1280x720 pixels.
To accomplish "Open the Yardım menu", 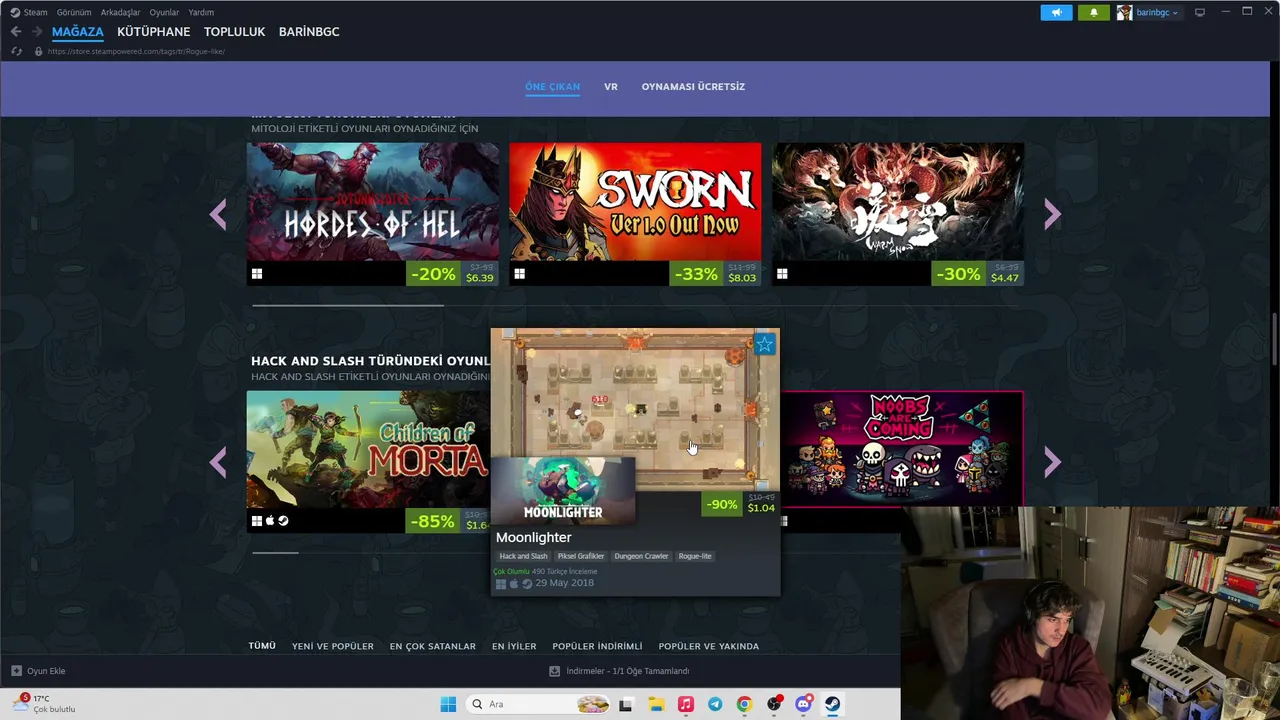I will pyautogui.click(x=201, y=12).
